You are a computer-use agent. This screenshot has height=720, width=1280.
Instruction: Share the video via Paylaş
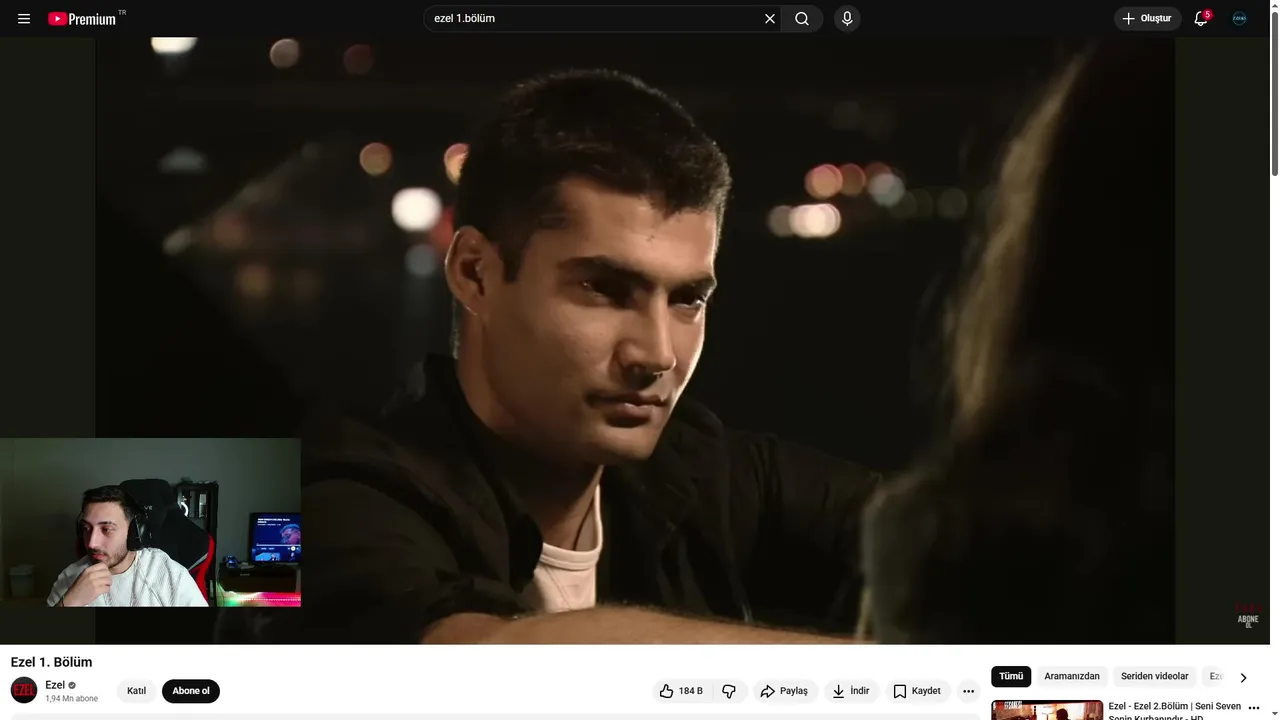(785, 691)
